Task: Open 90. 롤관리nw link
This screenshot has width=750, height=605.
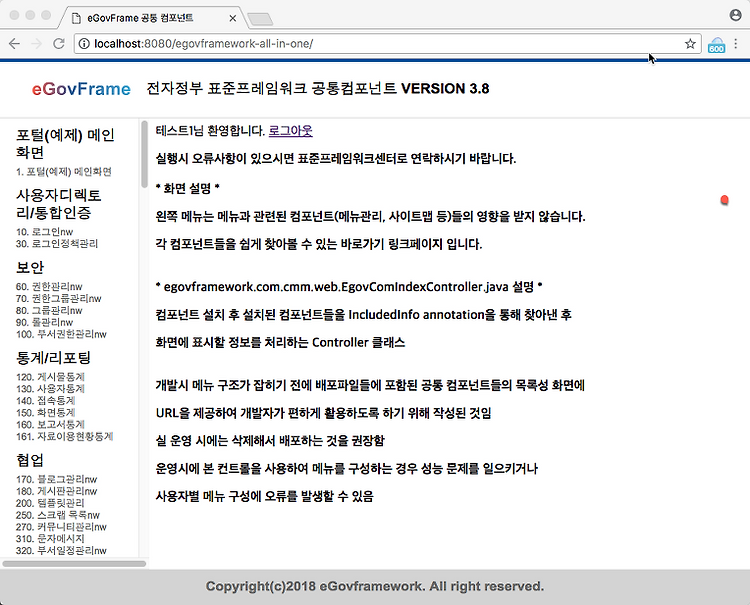Action: (x=44, y=322)
